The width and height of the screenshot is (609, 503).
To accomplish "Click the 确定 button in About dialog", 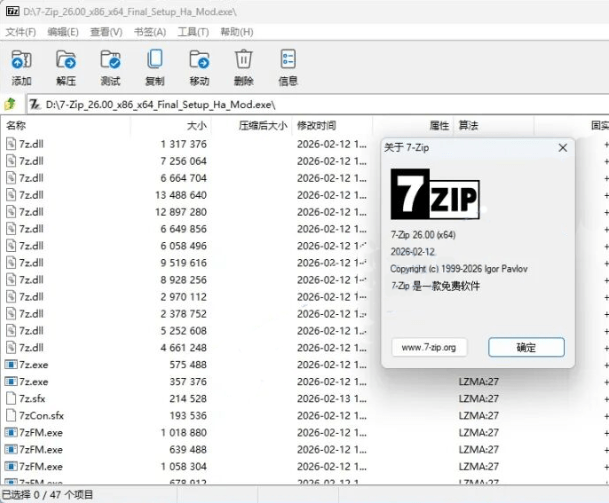I will (526, 347).
